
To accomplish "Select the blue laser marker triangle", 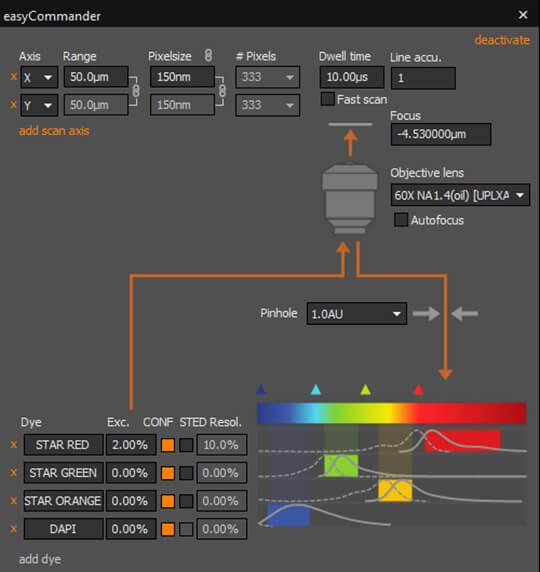I will click(261, 389).
